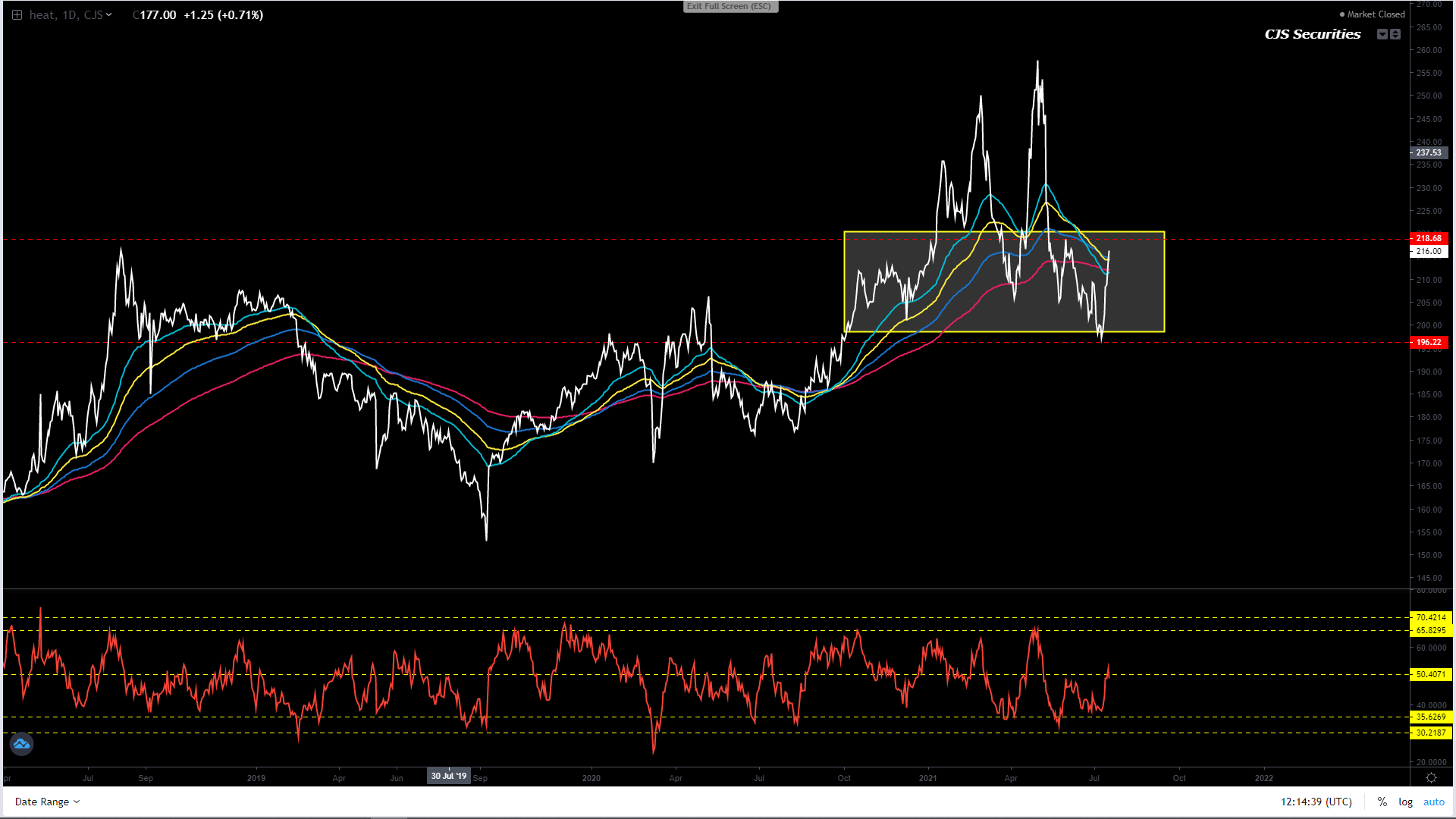Click the Exit Full Screen (ESC) button

729,6
